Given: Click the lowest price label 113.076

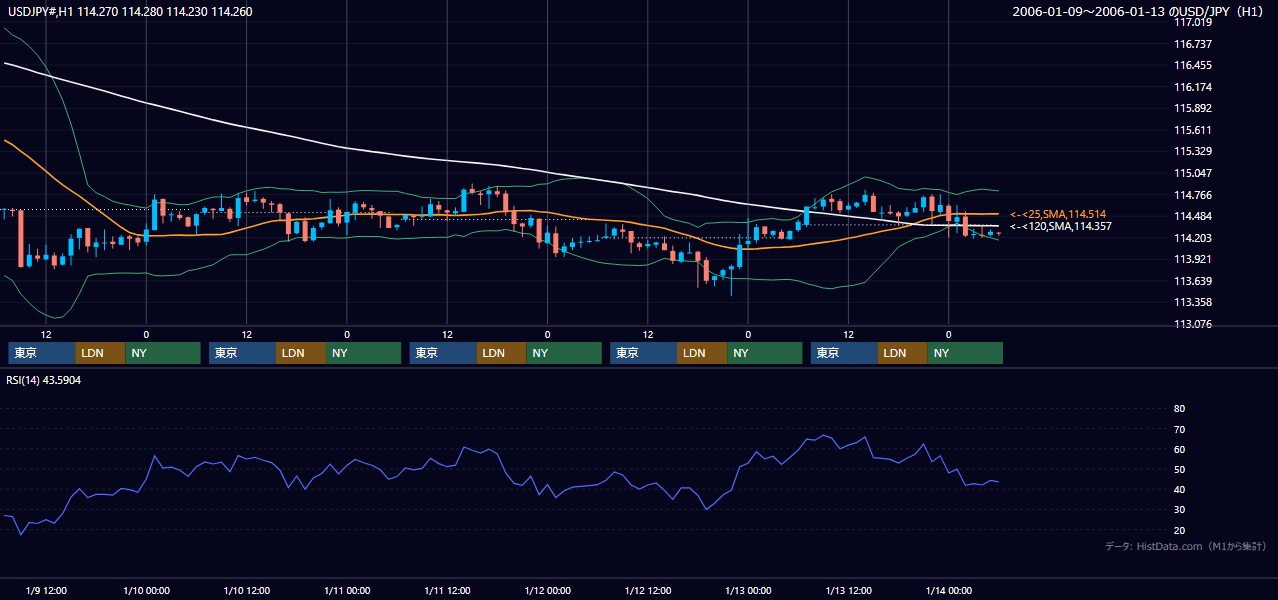Looking at the screenshot, I should click(x=1192, y=324).
